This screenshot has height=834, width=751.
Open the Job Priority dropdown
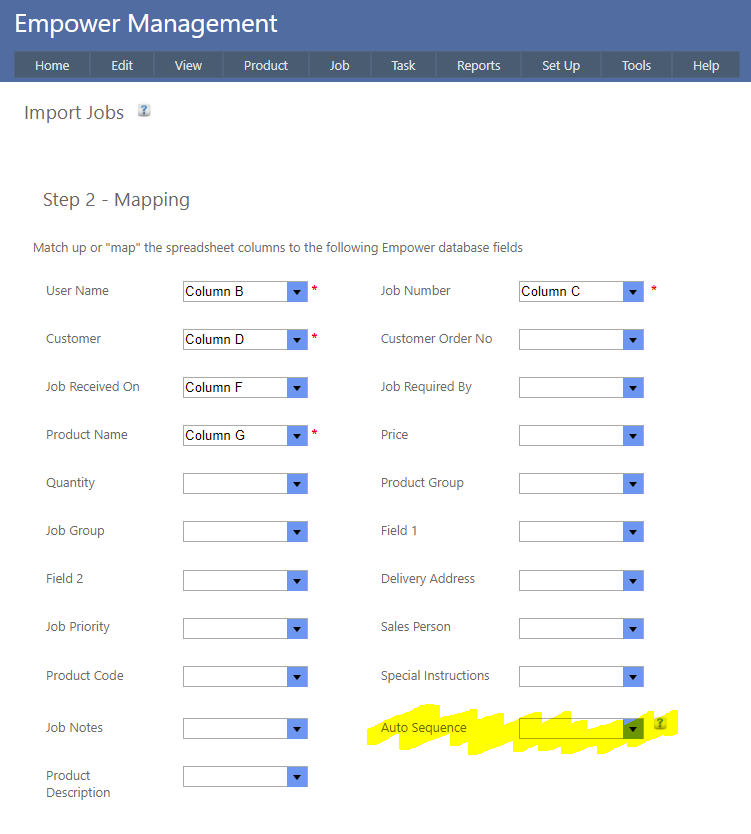(297, 628)
